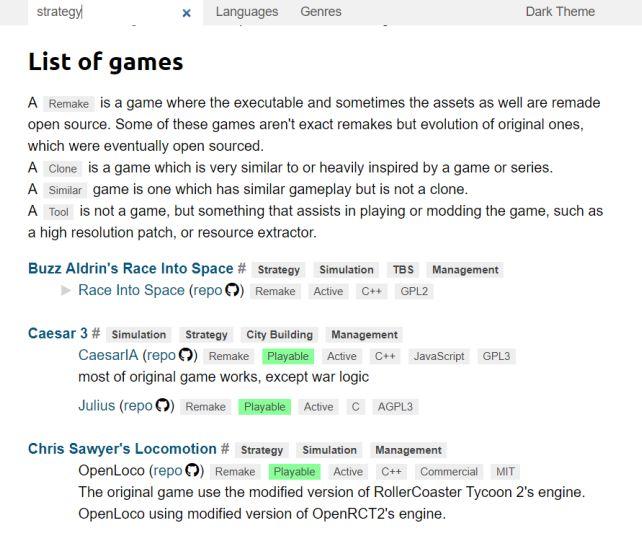Open the Julius GitHub repo icon

coord(163,405)
